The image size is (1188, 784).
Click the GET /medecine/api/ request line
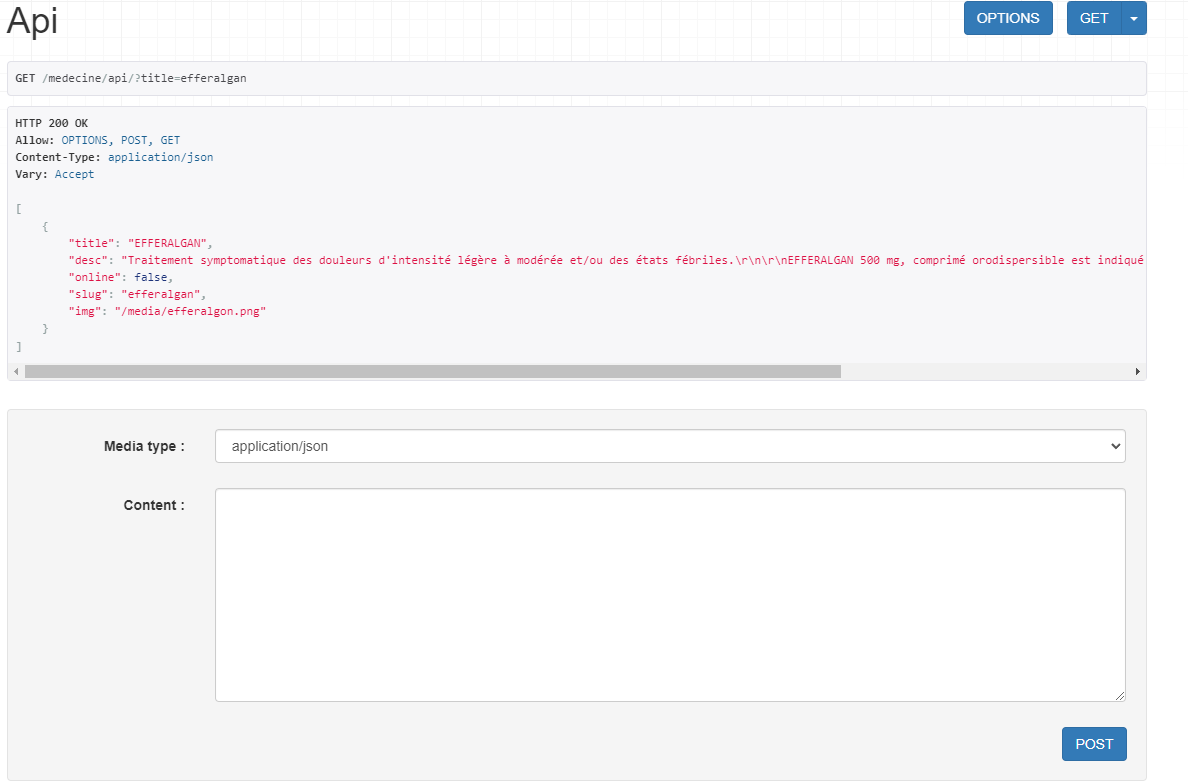(130, 78)
